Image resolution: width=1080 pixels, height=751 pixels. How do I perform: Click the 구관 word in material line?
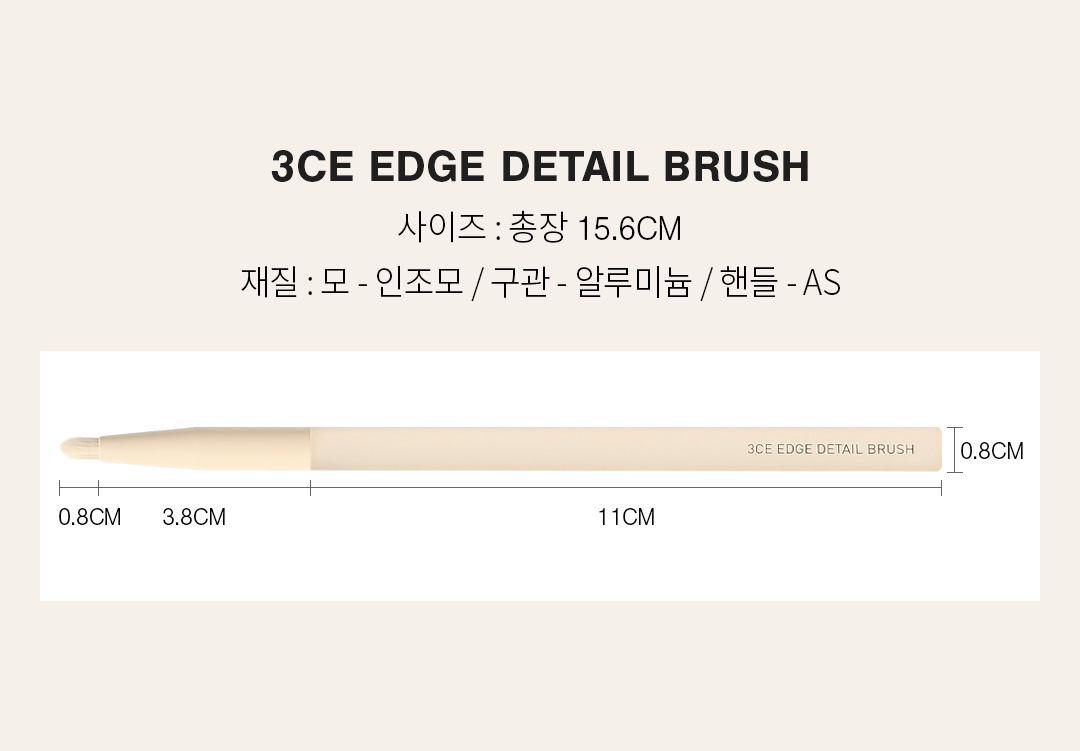519,283
